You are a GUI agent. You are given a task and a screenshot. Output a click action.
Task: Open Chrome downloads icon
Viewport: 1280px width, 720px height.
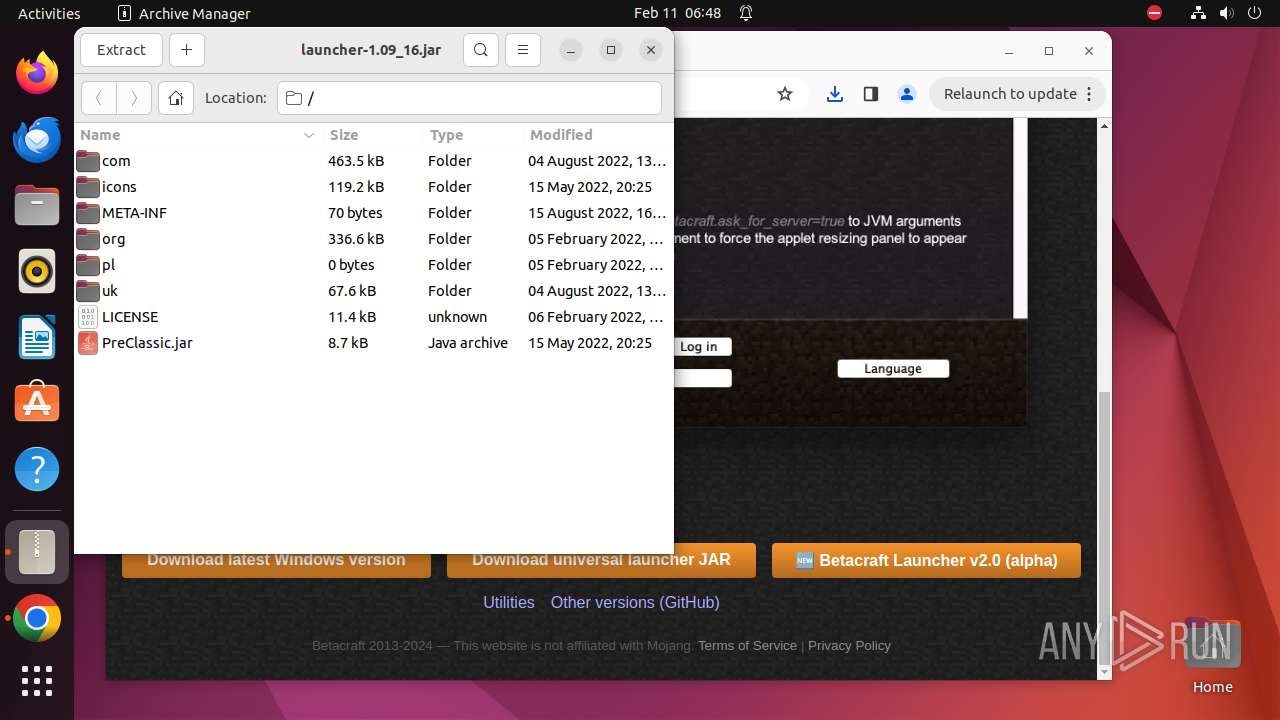point(835,94)
